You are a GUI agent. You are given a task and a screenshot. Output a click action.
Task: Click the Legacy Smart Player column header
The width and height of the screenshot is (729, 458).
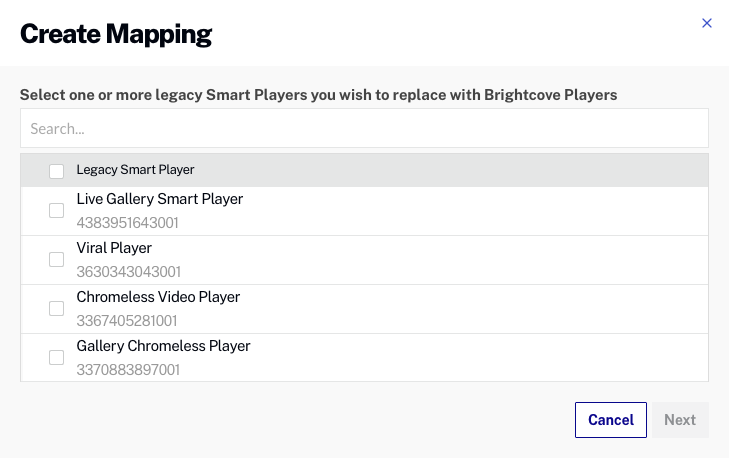pyautogui.click(x=135, y=170)
